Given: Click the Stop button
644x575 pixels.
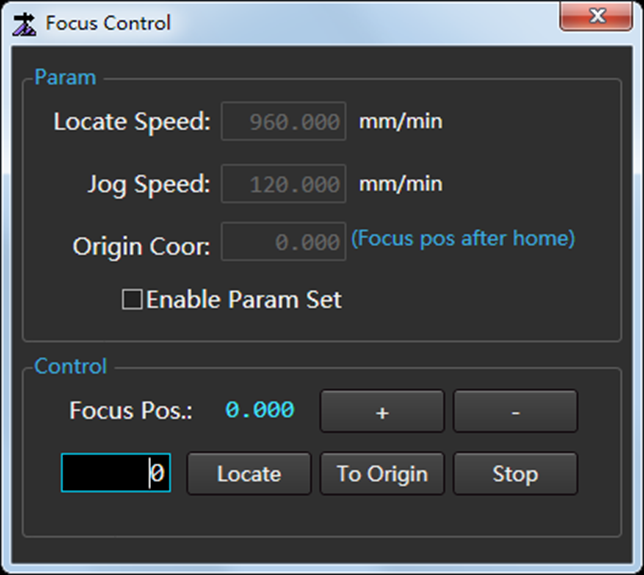Looking at the screenshot, I should pos(515,474).
